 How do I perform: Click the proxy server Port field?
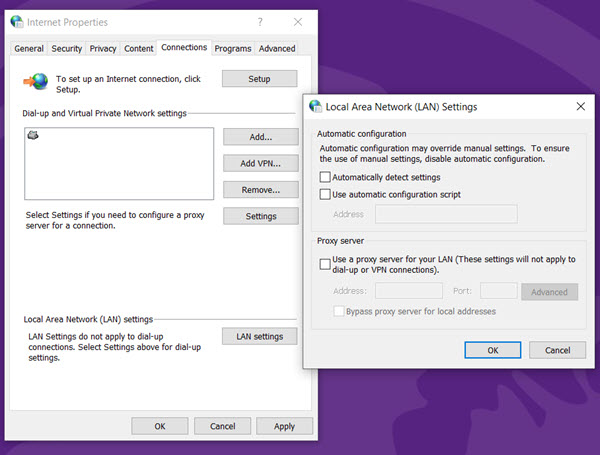(x=498, y=291)
